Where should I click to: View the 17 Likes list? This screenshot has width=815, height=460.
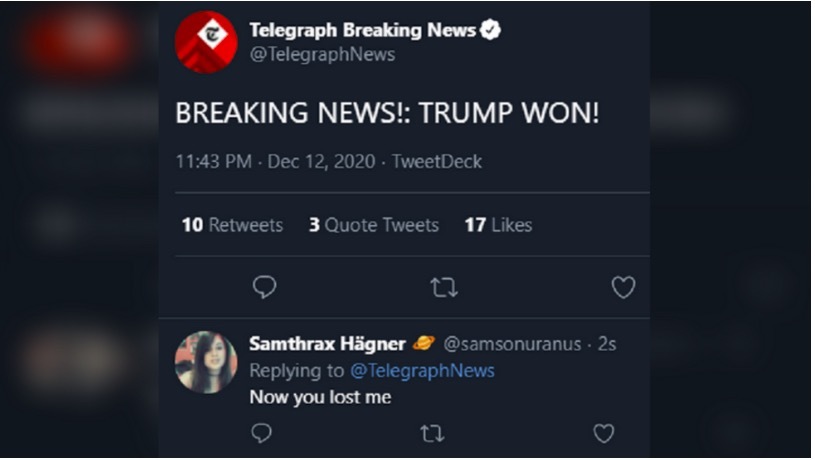498,225
